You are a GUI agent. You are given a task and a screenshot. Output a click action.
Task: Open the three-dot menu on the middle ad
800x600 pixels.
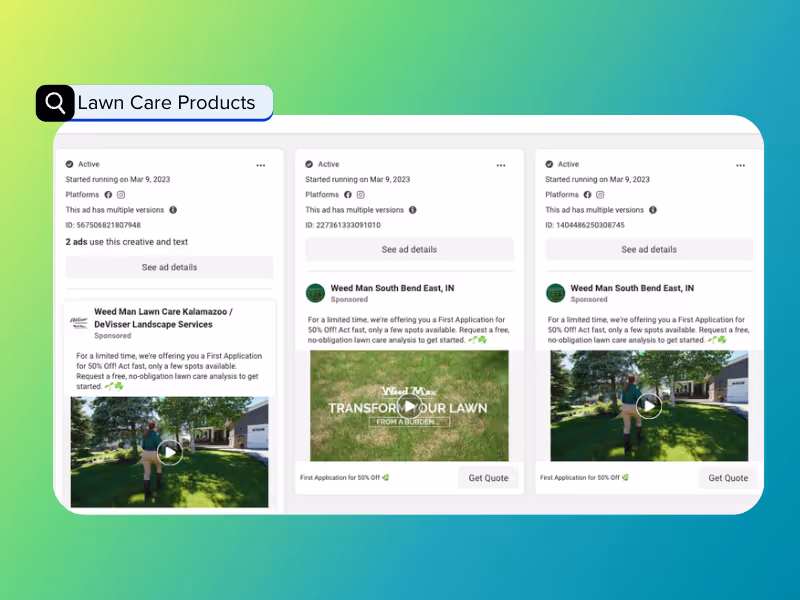pos(501,165)
